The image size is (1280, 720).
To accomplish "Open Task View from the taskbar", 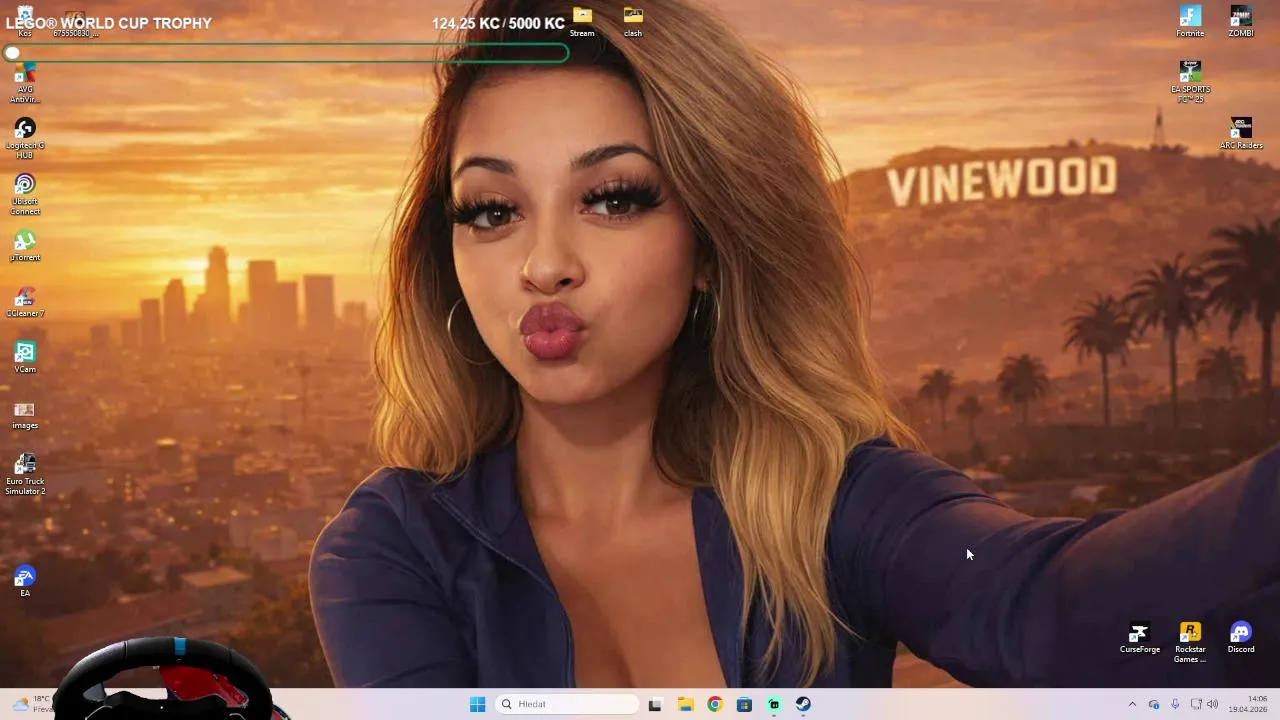I will (655, 704).
